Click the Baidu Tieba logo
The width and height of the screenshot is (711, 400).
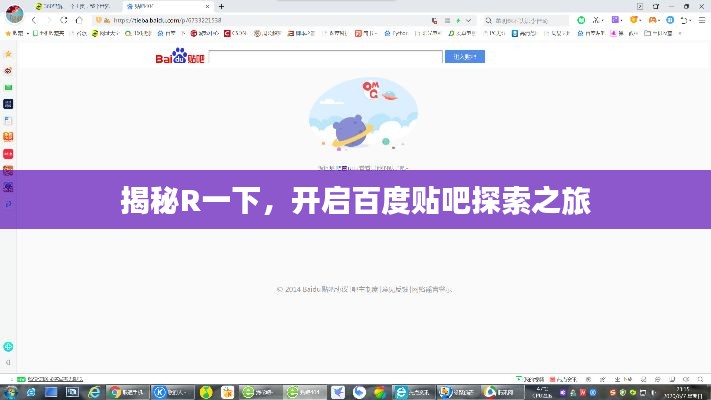click(180, 56)
